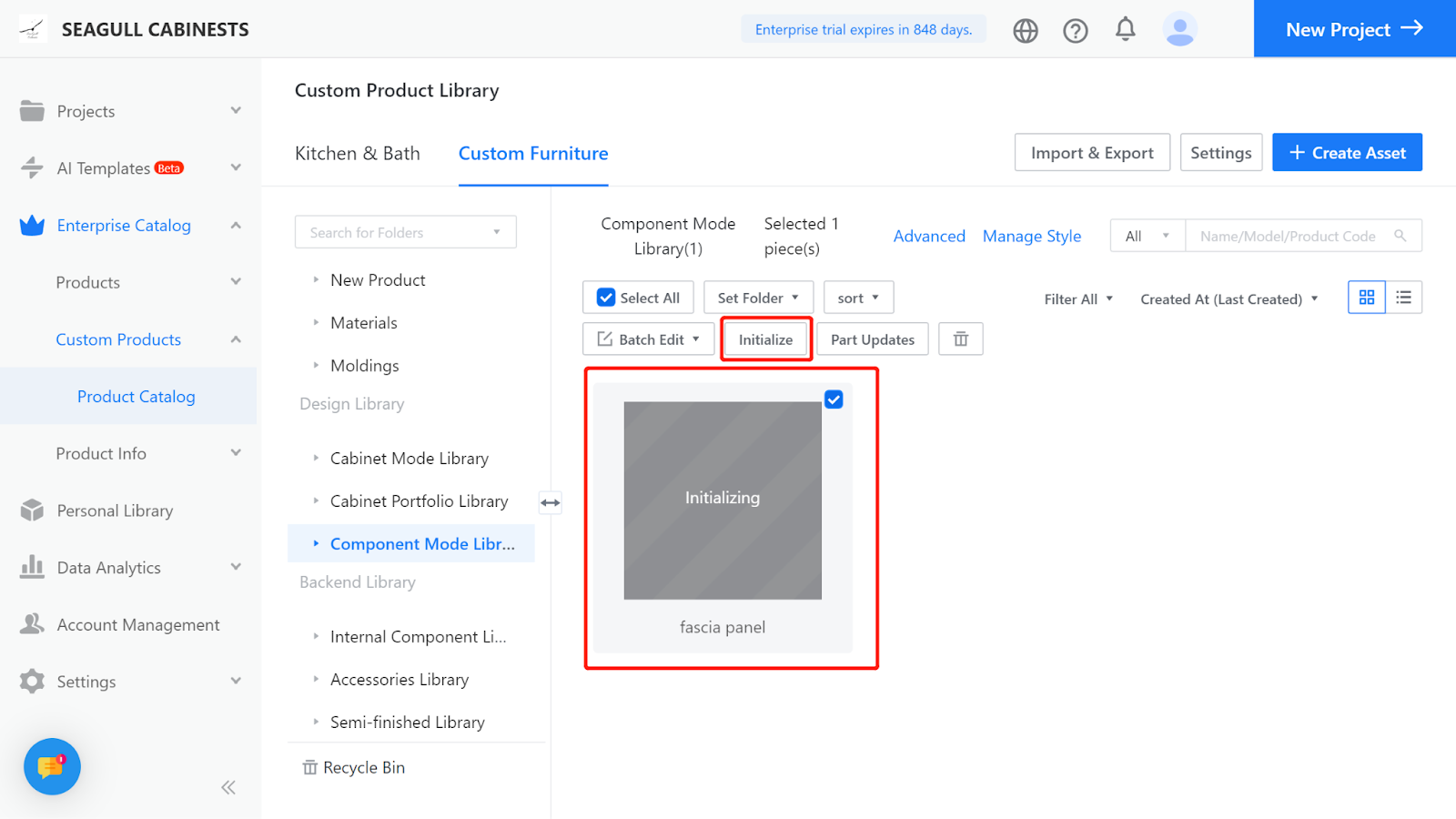1456x819 pixels.
Task: Switch to list view layout
Action: click(1403, 298)
